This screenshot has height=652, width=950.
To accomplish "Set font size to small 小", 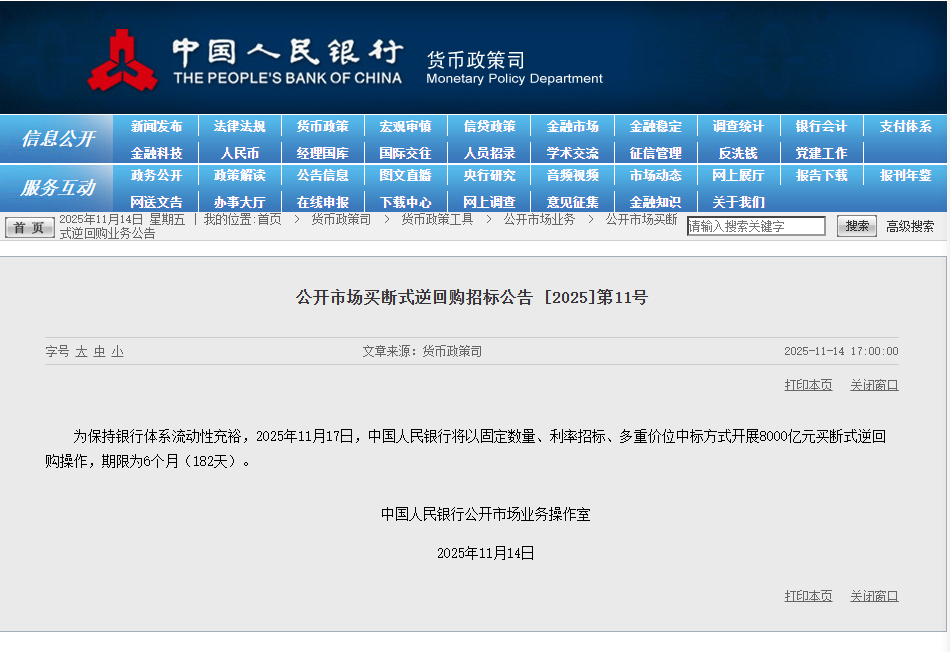I will (117, 352).
